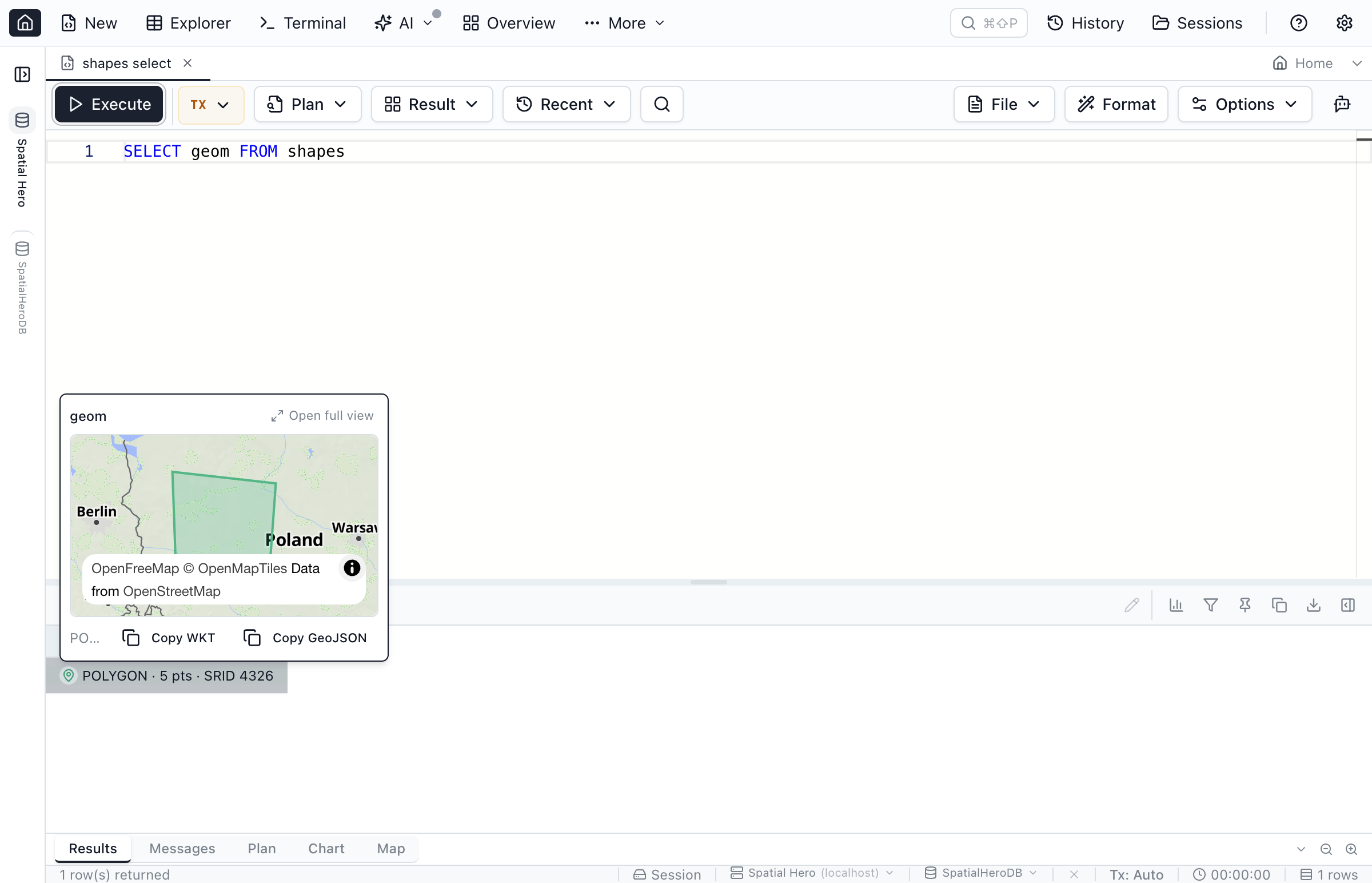Open the Terminal

click(302, 23)
